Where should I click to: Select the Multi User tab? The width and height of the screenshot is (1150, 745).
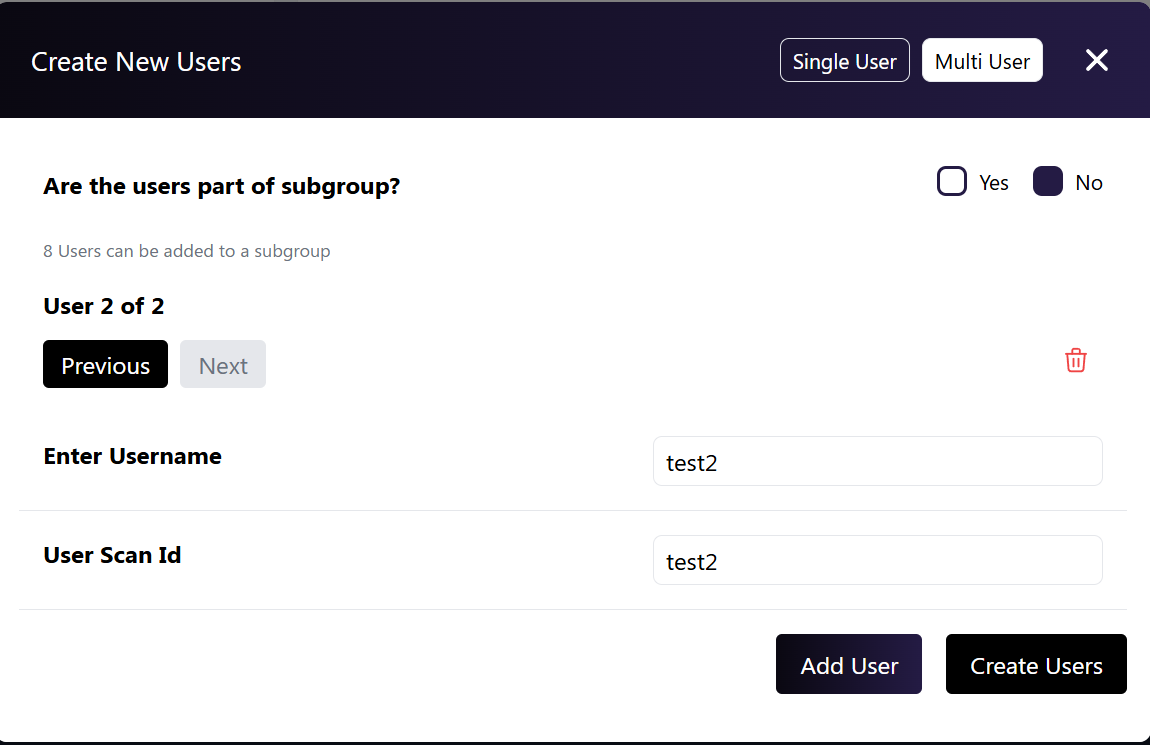click(x=981, y=61)
